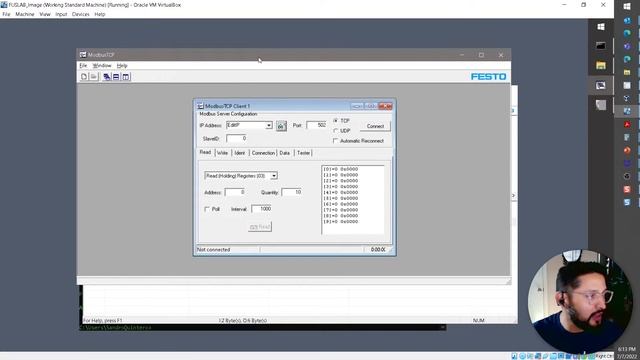
Task: Select the TCP radio button
Action: click(336, 121)
